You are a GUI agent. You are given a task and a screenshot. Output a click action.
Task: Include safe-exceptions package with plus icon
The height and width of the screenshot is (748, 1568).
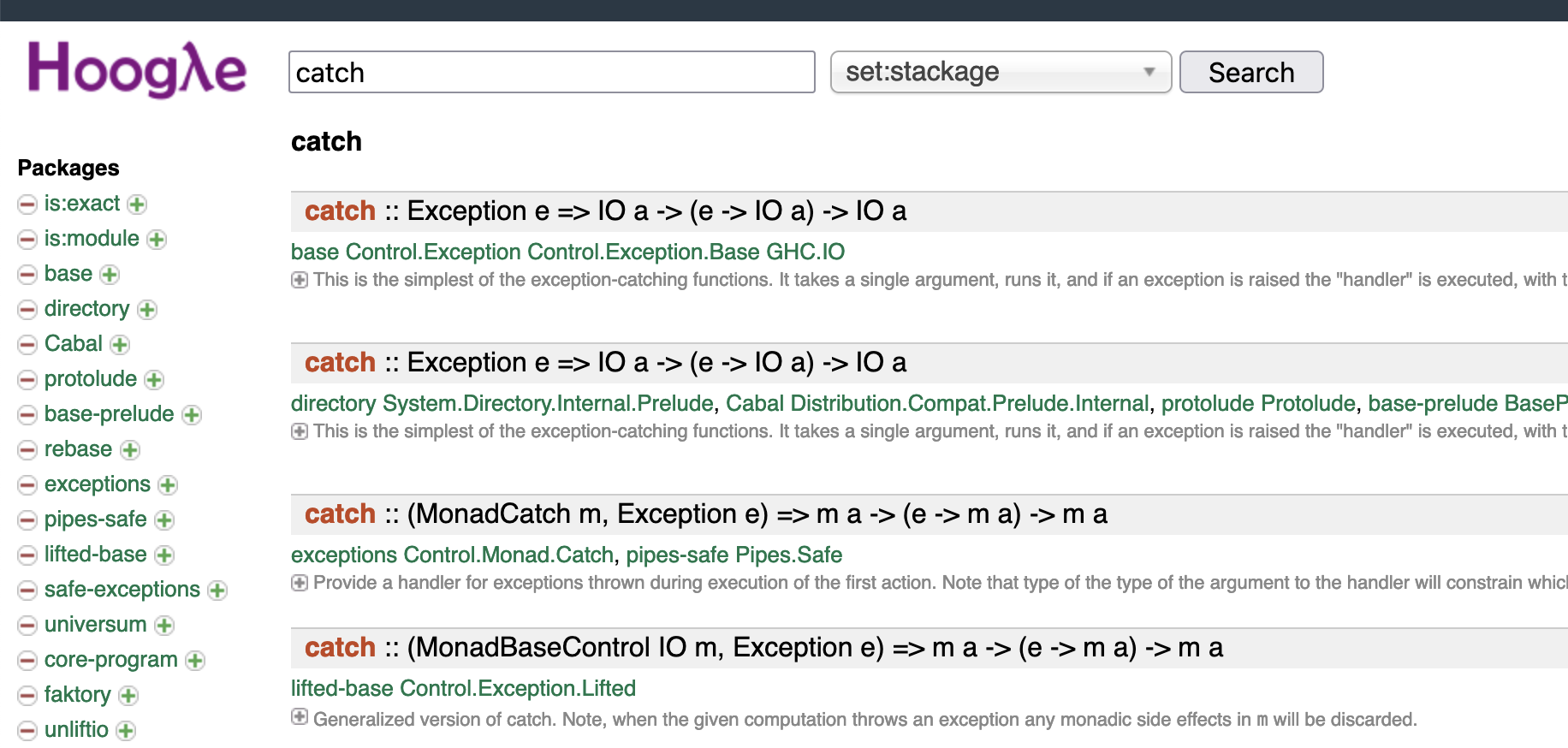click(217, 591)
